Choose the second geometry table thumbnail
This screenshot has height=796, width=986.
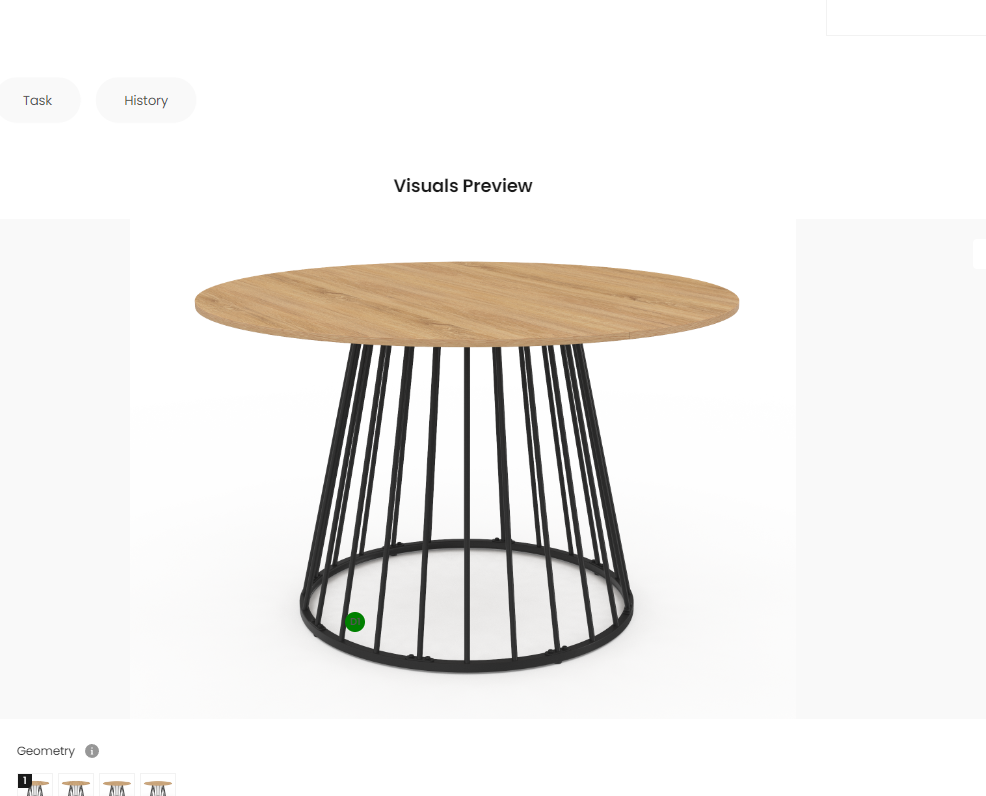tap(76, 785)
